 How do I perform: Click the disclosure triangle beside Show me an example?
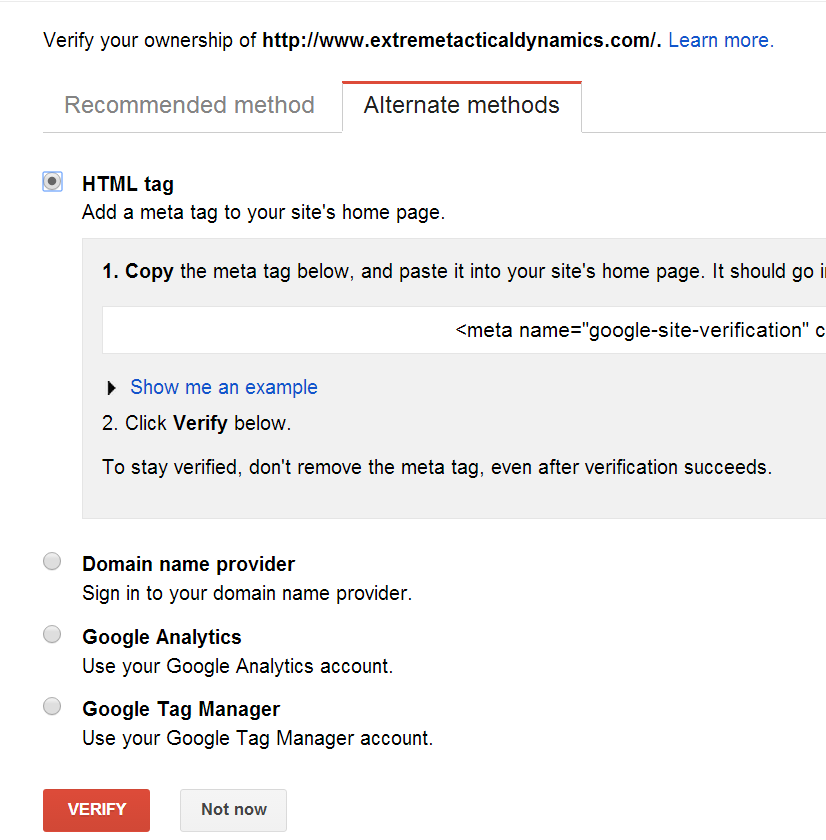(x=111, y=388)
